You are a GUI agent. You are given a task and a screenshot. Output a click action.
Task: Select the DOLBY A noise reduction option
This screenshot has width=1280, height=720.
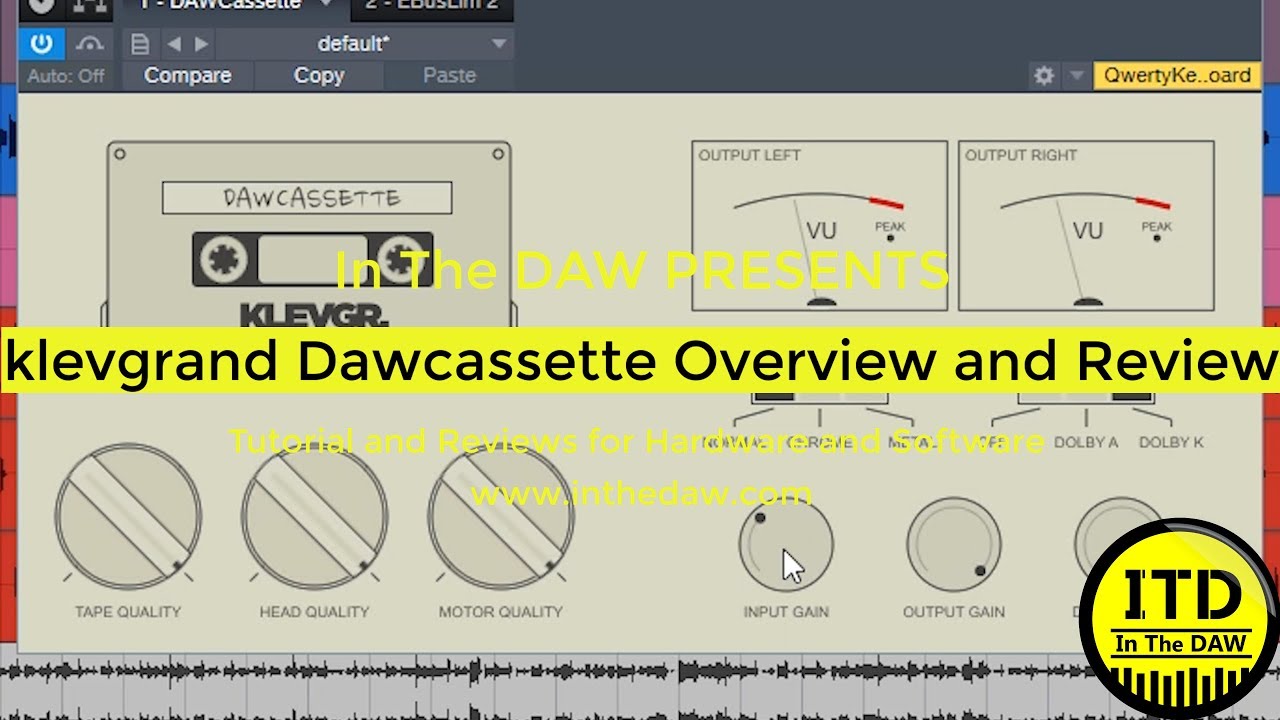click(x=1085, y=442)
